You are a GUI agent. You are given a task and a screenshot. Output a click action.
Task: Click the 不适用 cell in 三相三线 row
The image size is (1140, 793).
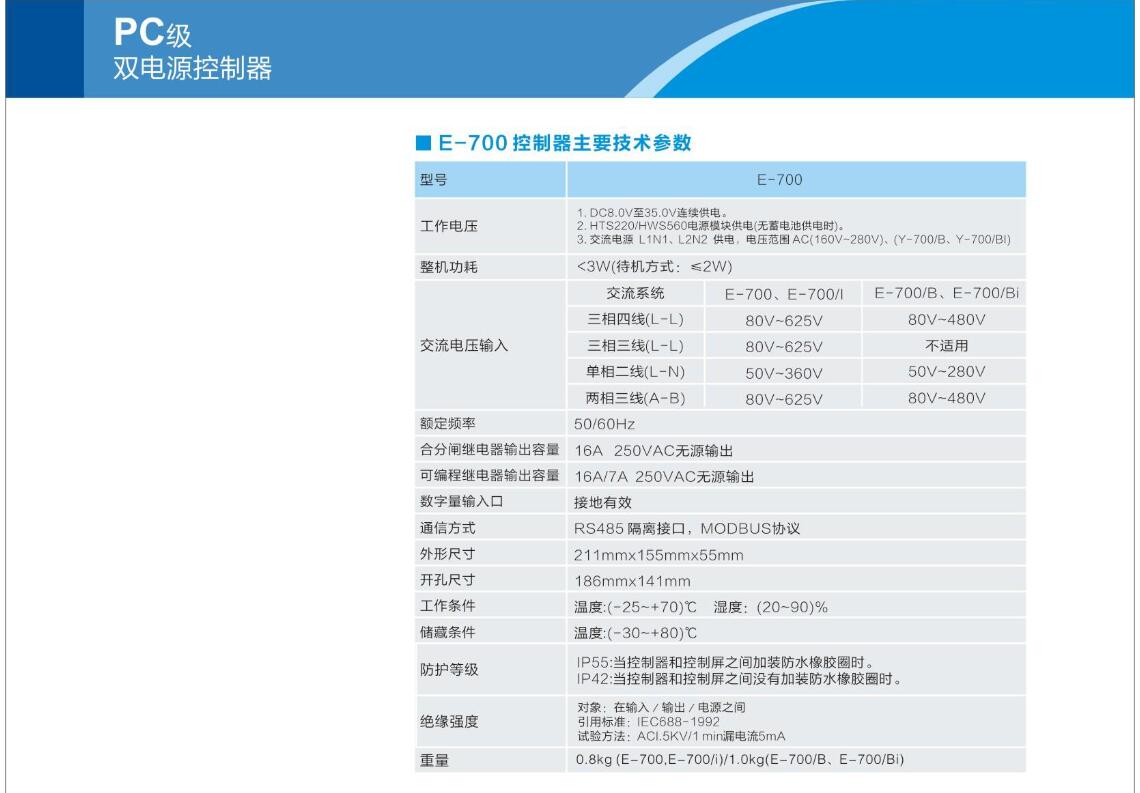pyautogui.click(x=946, y=346)
